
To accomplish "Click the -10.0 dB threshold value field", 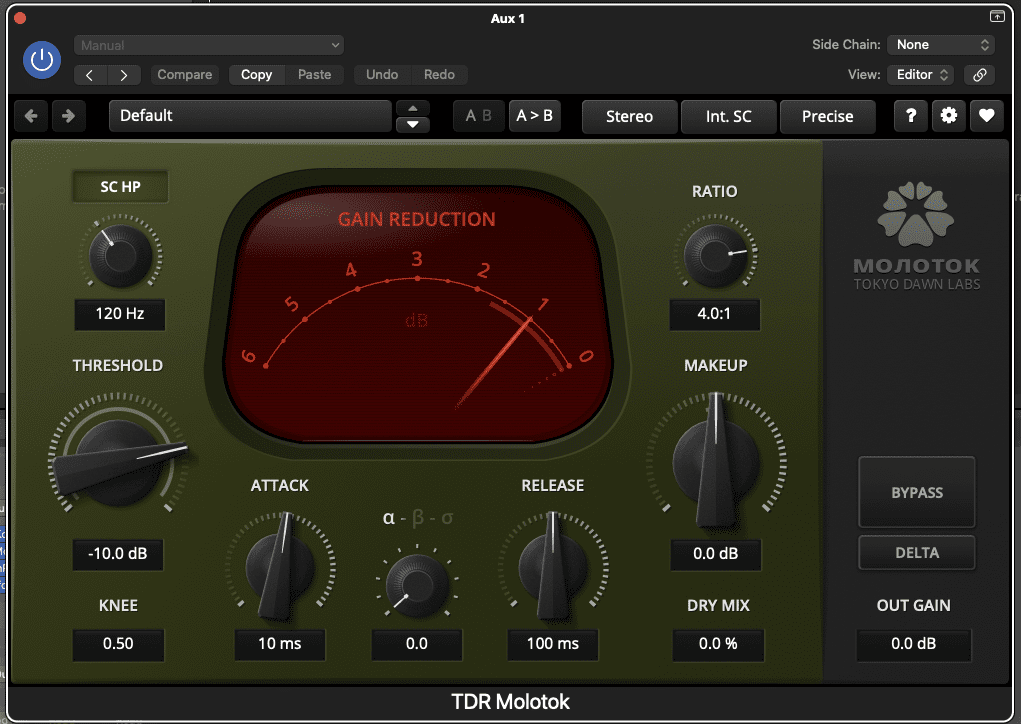I will 118,554.
